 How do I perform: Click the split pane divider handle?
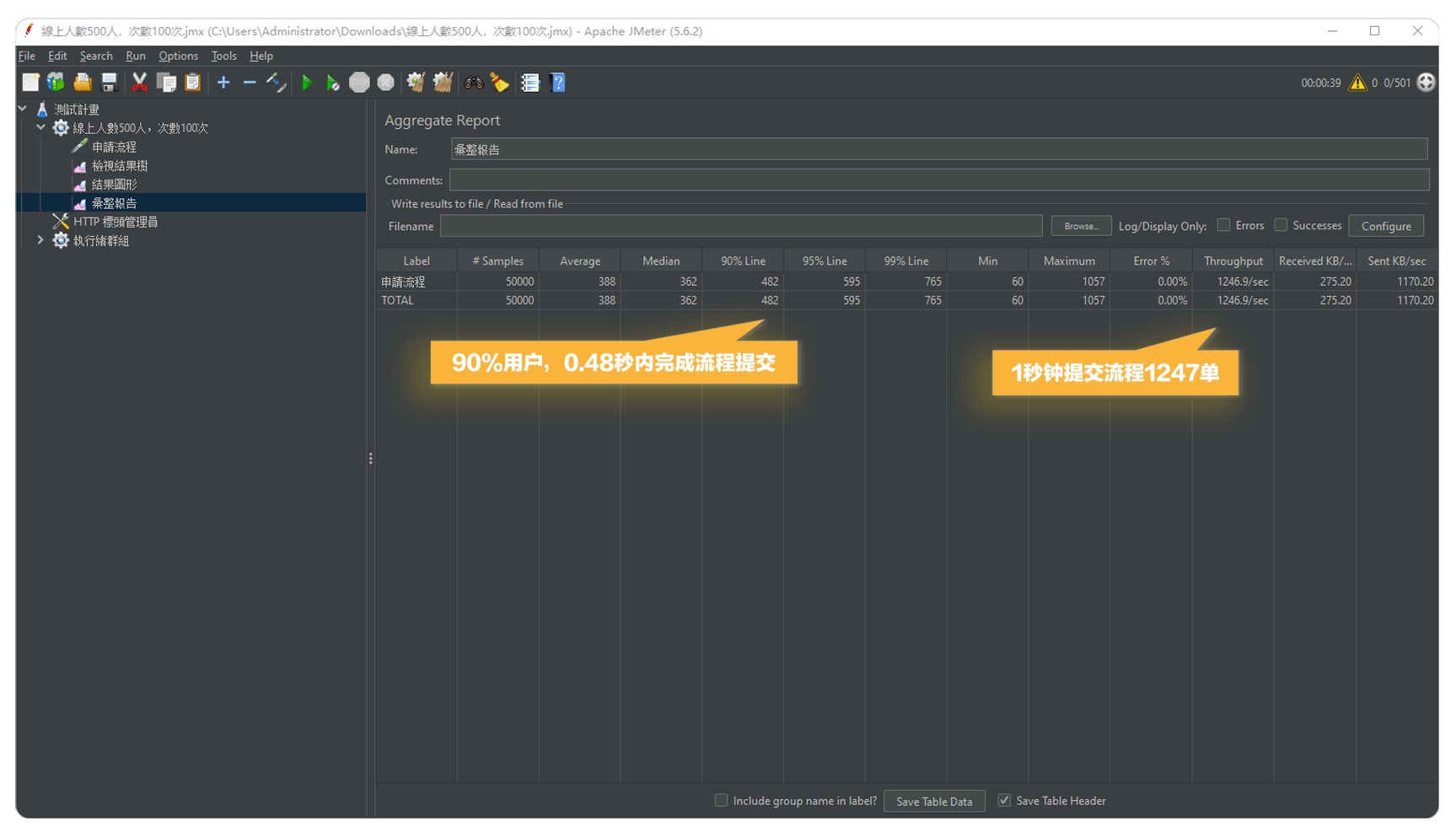(370, 459)
